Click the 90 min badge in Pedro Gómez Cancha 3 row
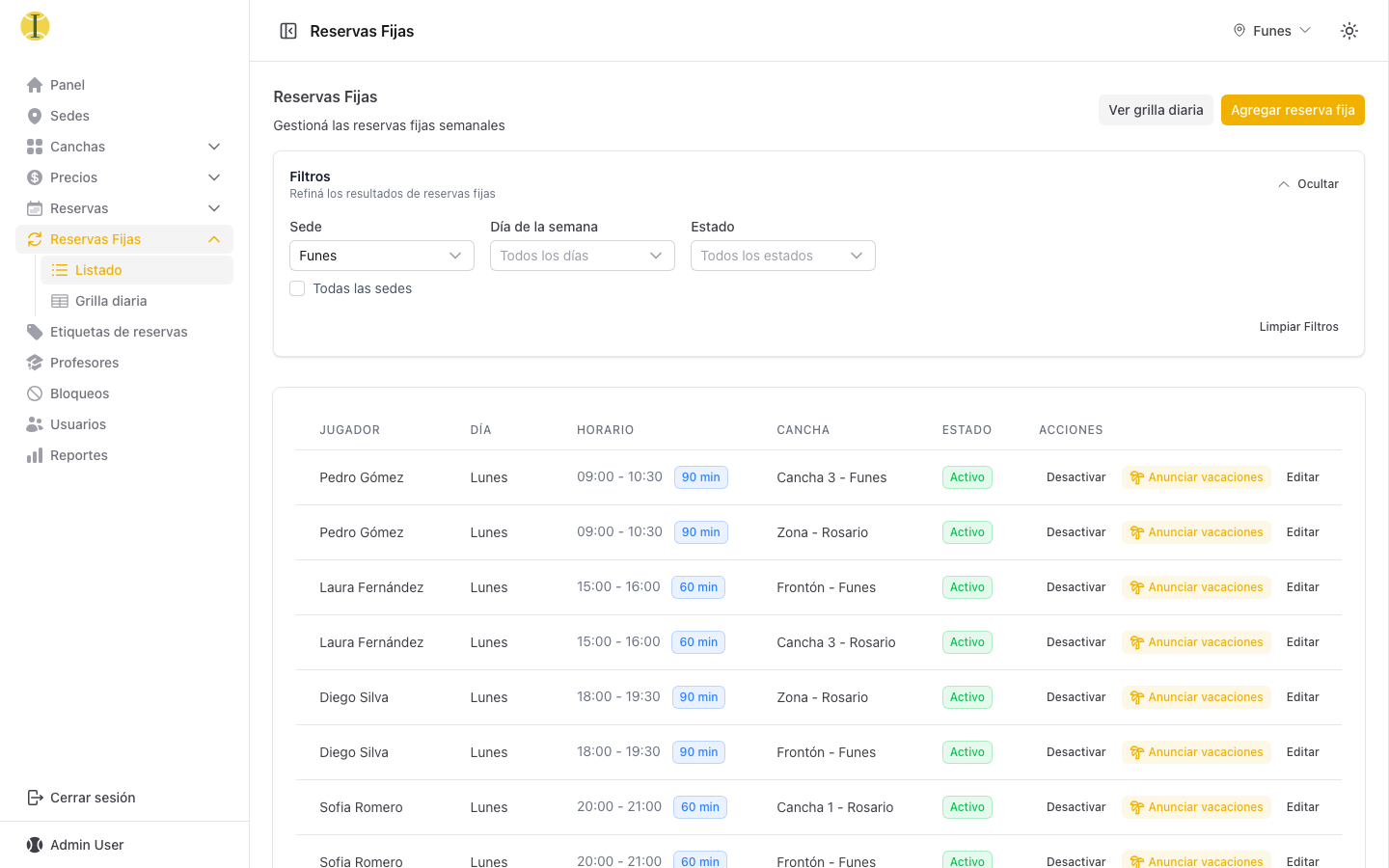Viewport: 1389px width, 868px height. pyautogui.click(x=701, y=477)
